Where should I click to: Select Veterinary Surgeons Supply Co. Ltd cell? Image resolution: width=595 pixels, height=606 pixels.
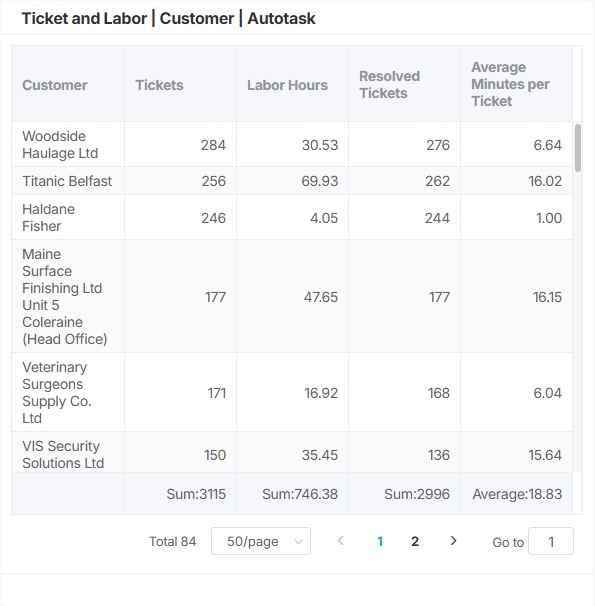coord(68,392)
